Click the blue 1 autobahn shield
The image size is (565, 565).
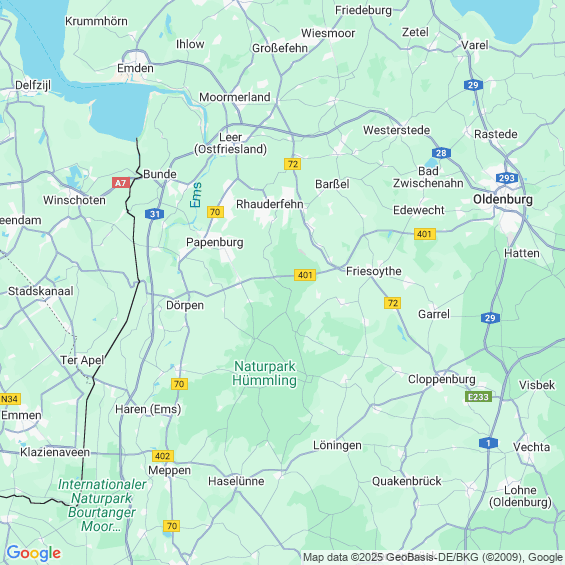click(488, 443)
